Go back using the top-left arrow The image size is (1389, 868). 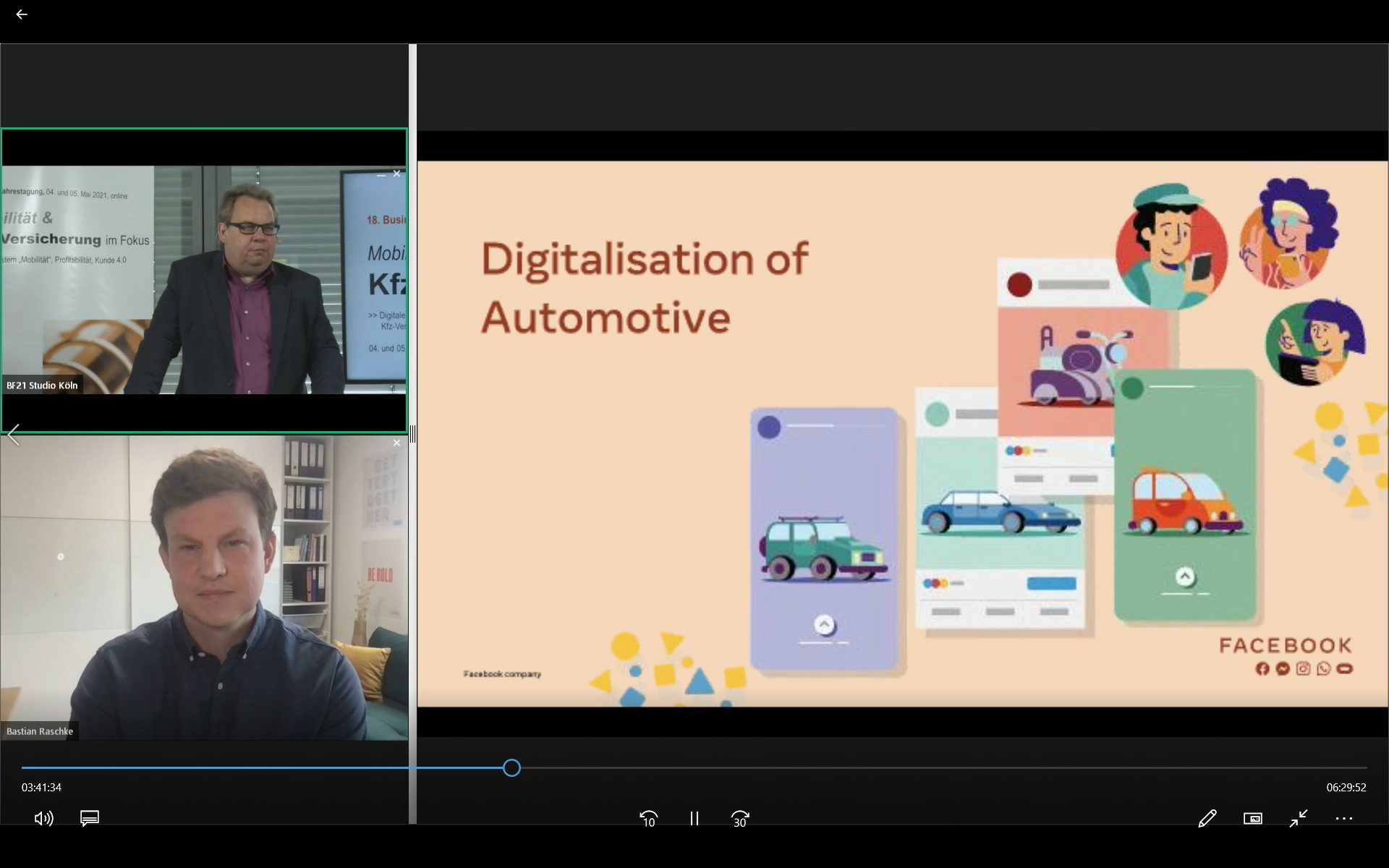click(22, 14)
